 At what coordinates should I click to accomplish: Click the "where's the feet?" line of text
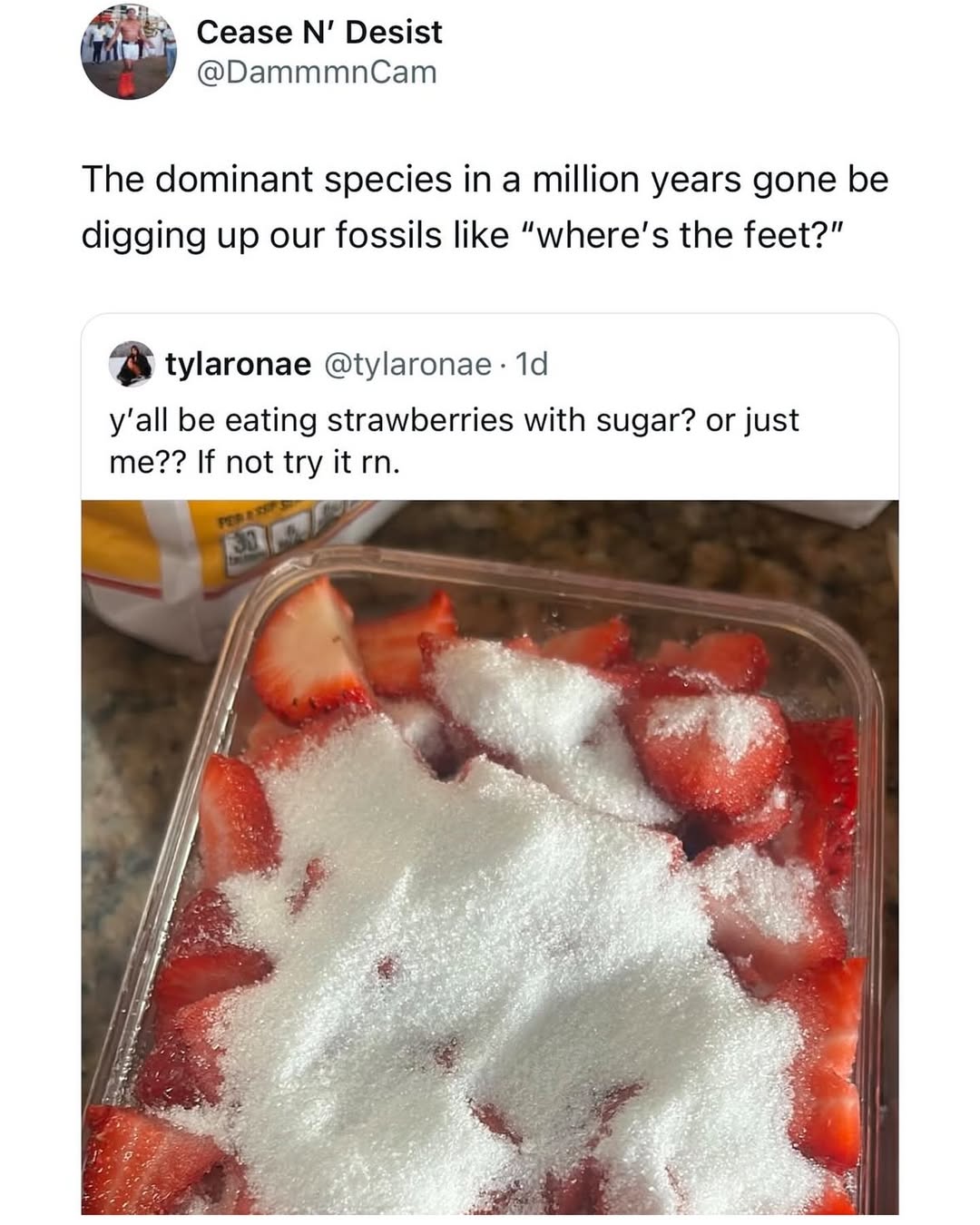[464, 235]
